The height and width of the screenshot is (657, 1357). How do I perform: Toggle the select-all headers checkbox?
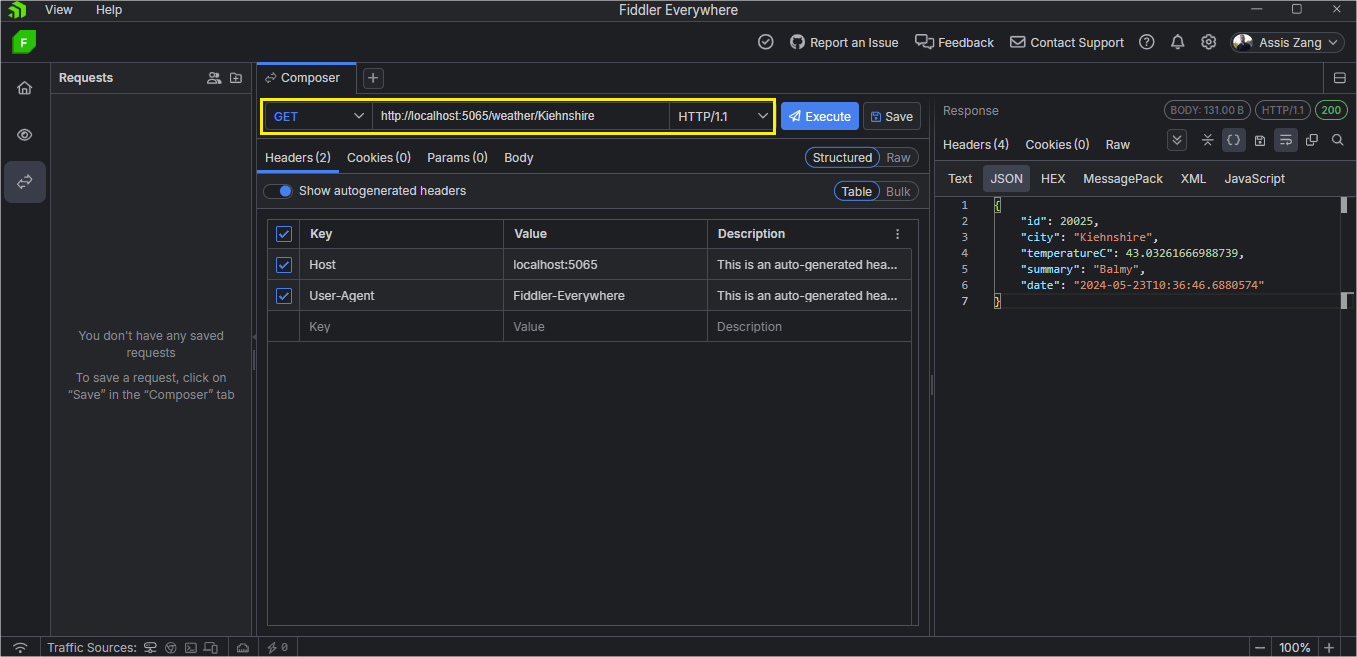tap(284, 234)
